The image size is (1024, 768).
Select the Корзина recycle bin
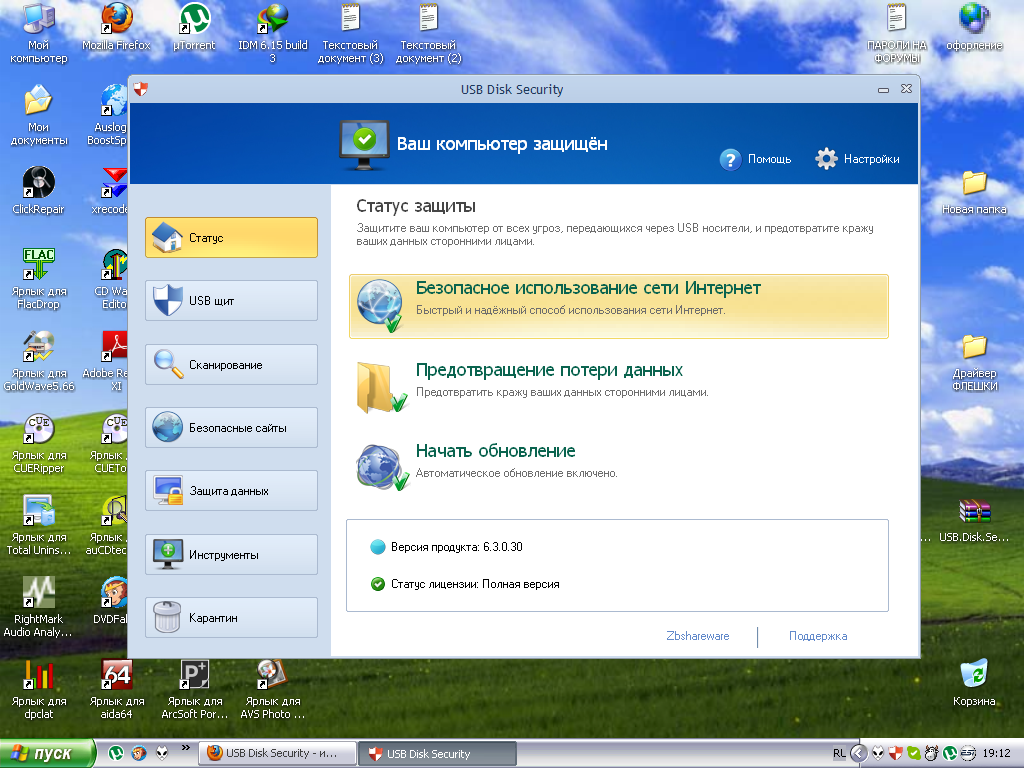tap(974, 683)
